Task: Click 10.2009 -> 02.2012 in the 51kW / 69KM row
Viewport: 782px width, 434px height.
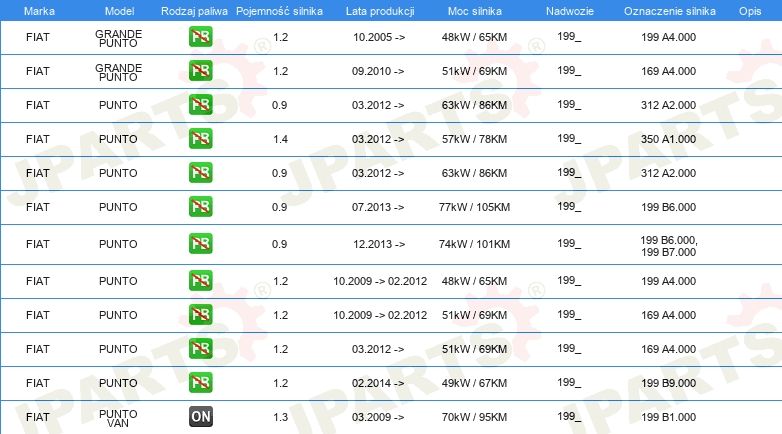Action: 380,315
